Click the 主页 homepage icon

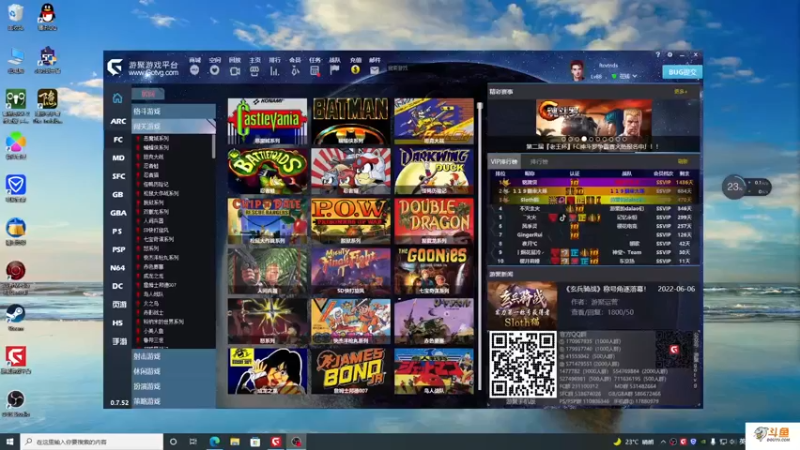click(x=254, y=71)
